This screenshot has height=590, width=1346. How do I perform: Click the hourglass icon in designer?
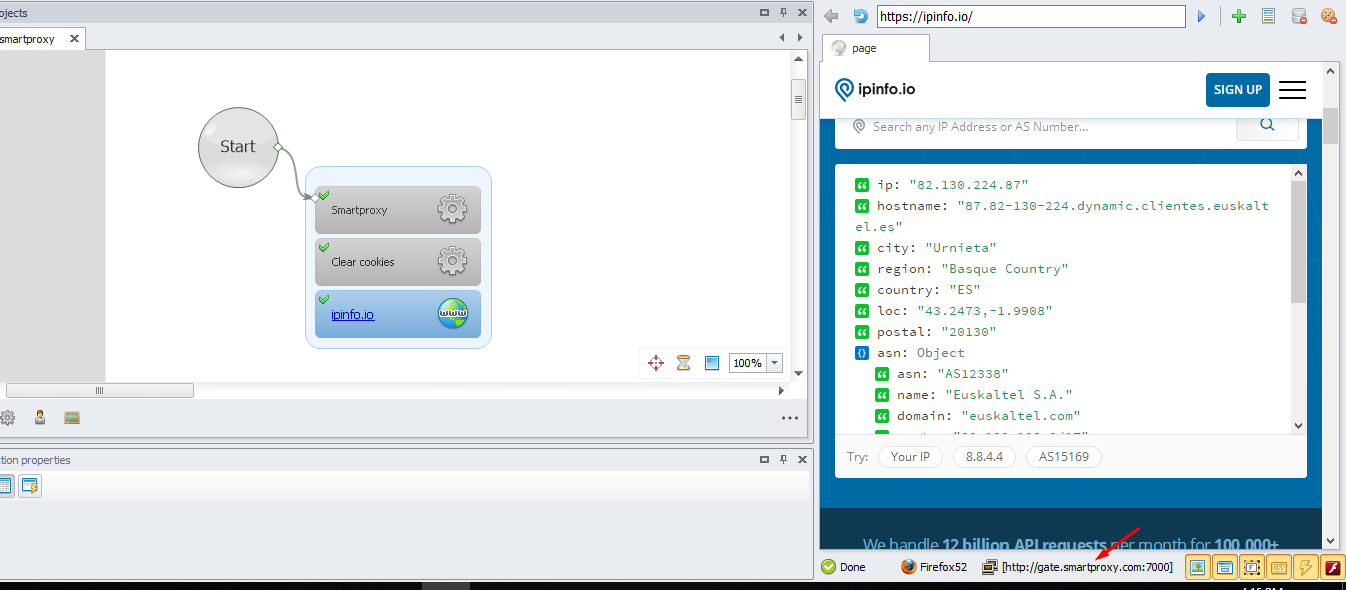[684, 363]
